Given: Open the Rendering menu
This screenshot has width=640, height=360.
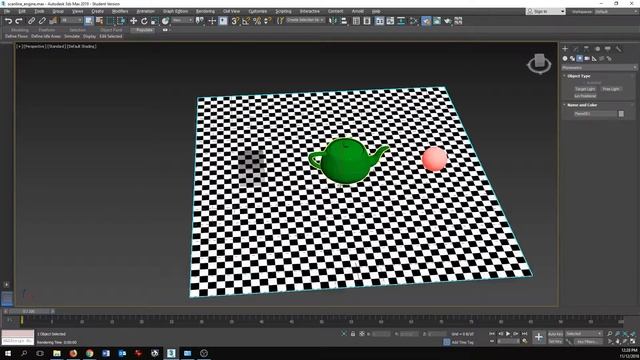Looking at the screenshot, I should (x=205, y=11).
